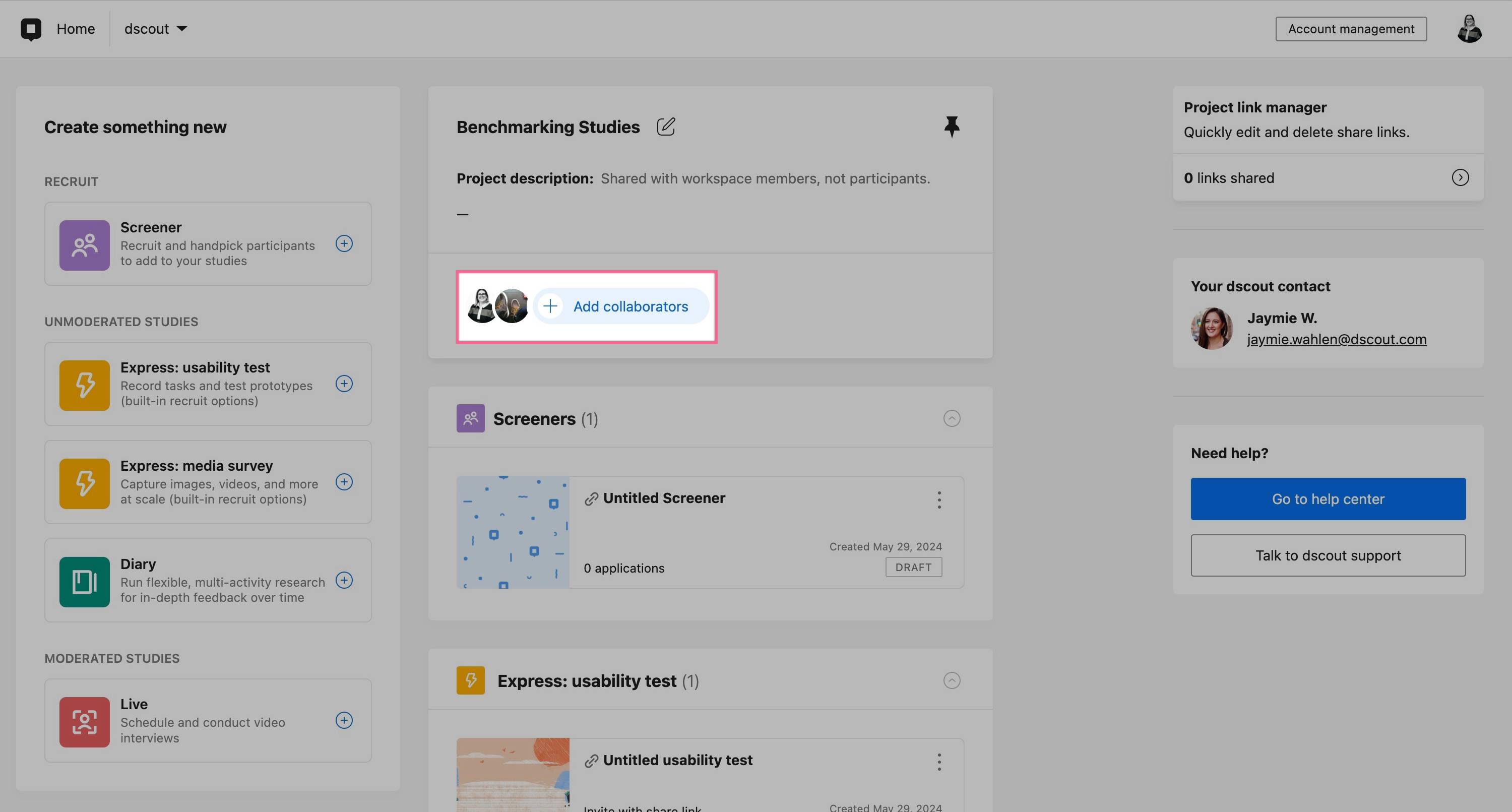Screen dimensions: 1512x812
Task: Click the DRAFT status badge
Action: pyautogui.click(x=914, y=568)
